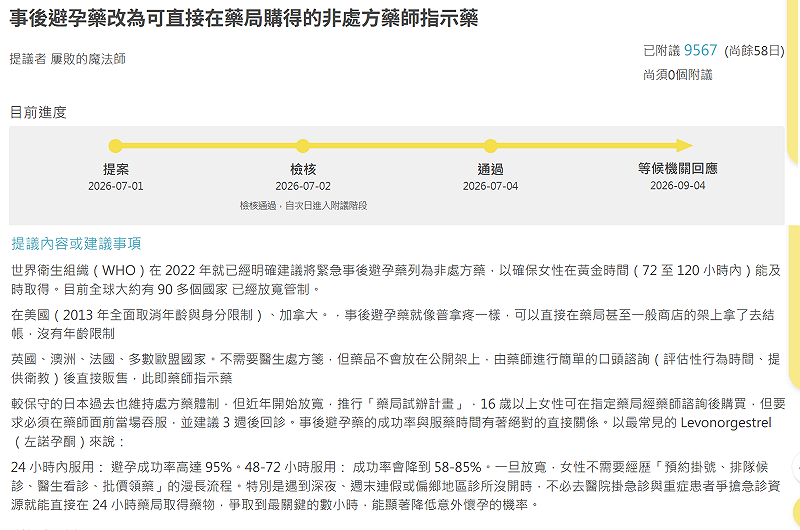Click the date 2026-09-04
This screenshot has width=800, height=530.
(x=678, y=186)
